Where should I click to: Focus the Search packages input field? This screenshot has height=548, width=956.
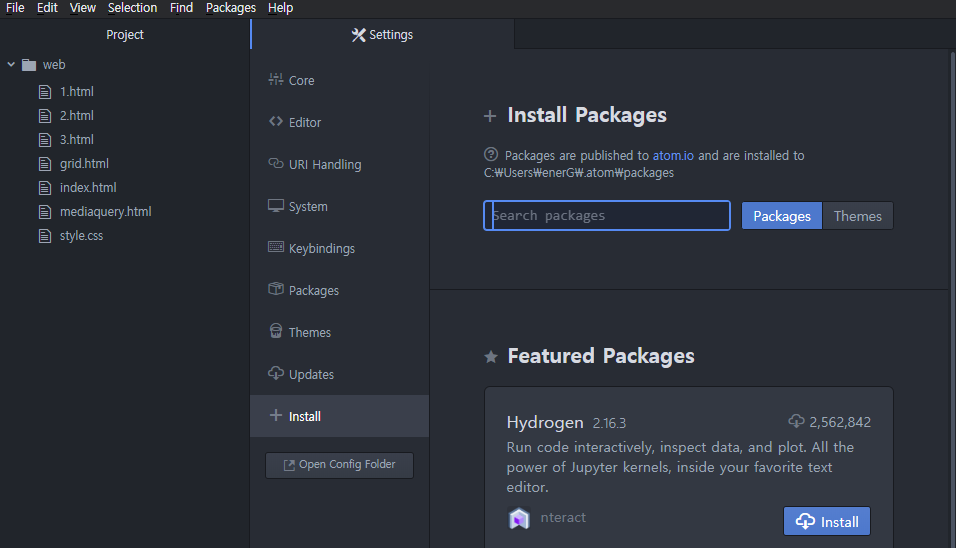click(607, 216)
